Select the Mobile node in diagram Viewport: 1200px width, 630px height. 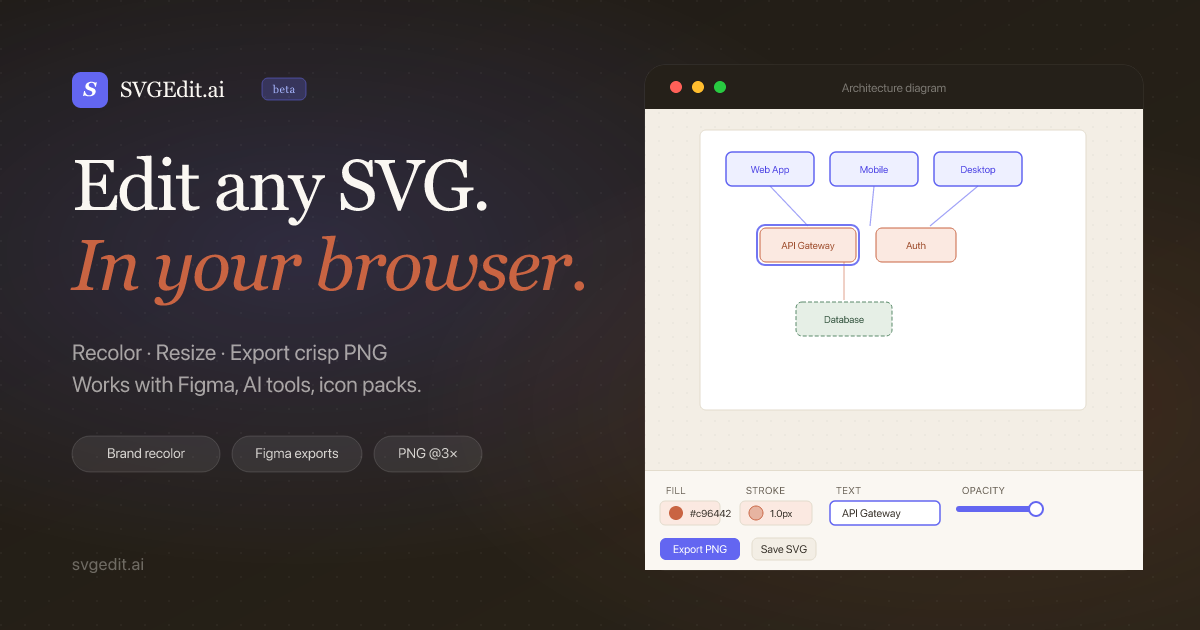click(x=874, y=169)
